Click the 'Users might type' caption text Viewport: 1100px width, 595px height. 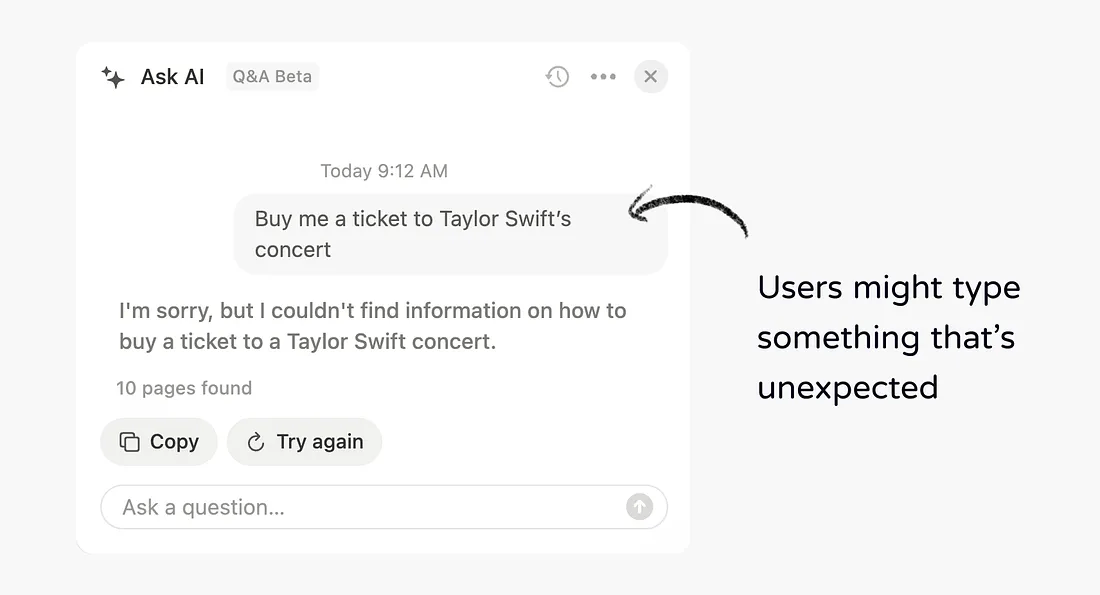point(889,288)
